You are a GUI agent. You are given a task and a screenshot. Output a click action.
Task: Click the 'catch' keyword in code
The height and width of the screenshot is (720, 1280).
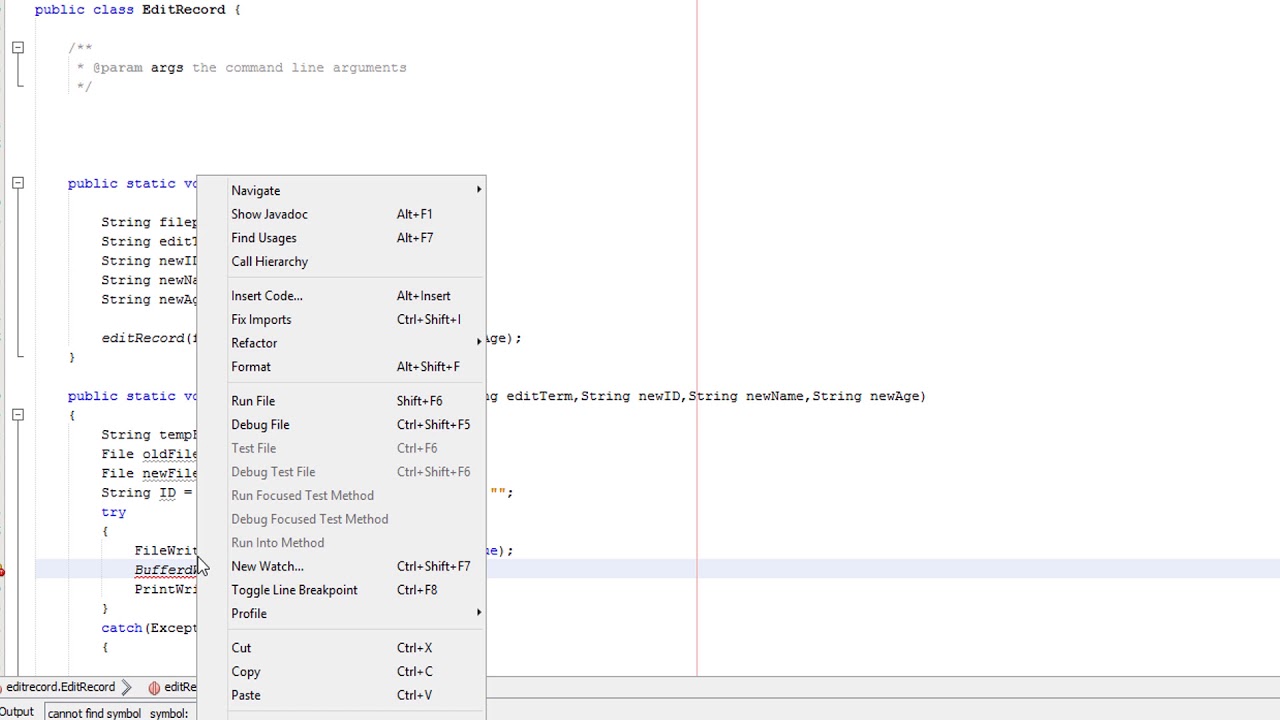coord(121,628)
